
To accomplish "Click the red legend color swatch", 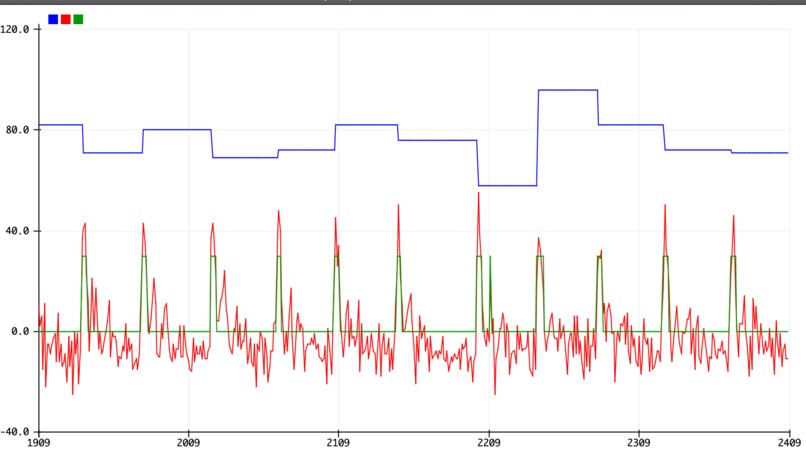I will click(x=66, y=20).
